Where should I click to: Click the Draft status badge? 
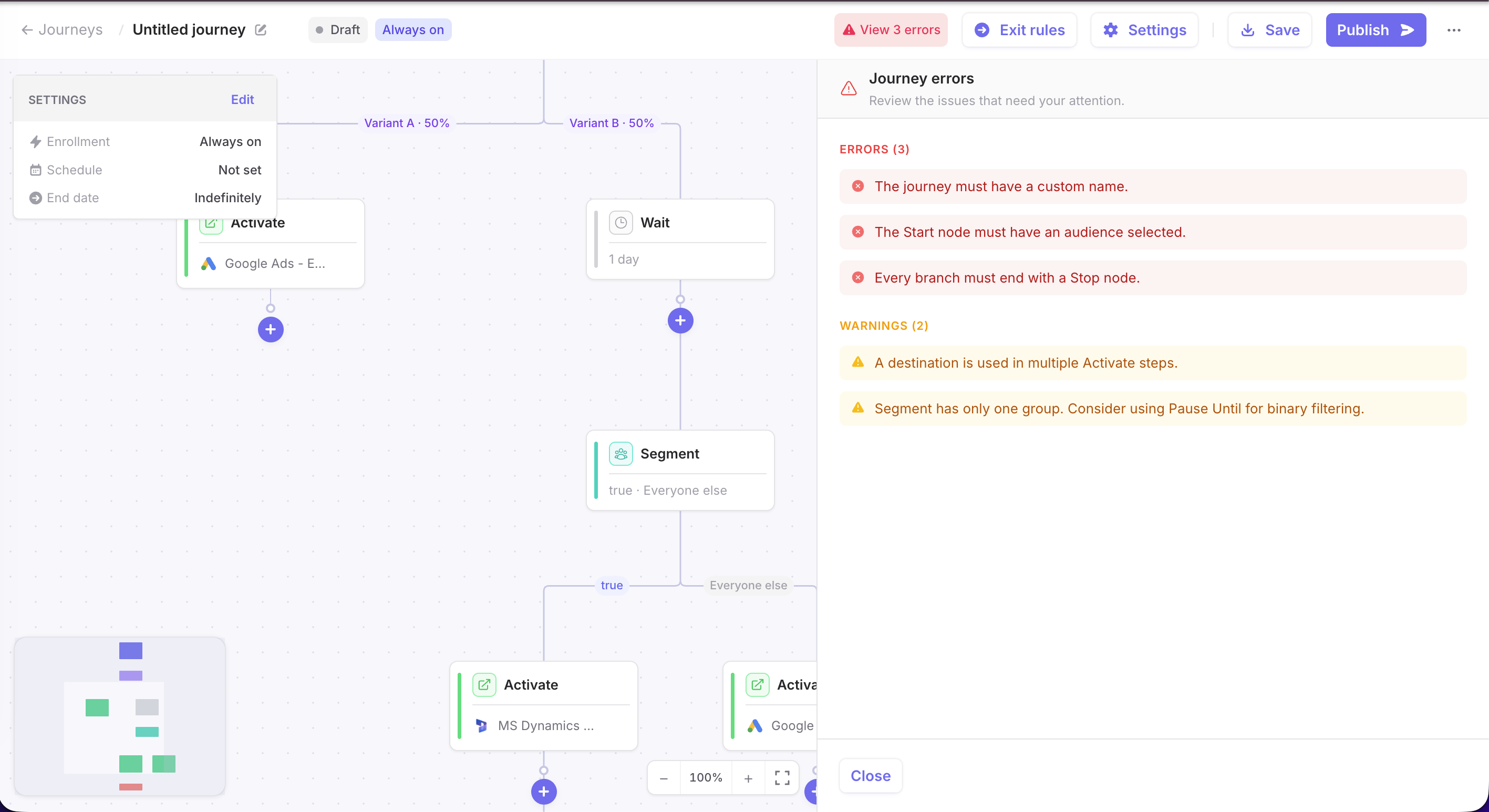[337, 29]
